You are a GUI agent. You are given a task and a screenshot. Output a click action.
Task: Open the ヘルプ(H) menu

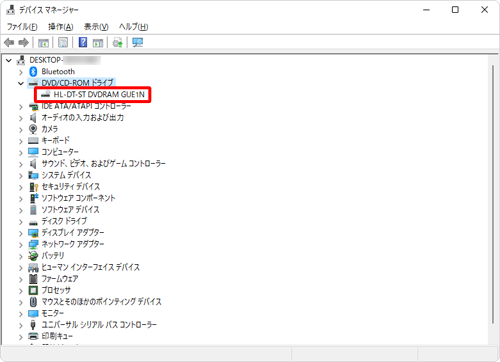(133, 27)
